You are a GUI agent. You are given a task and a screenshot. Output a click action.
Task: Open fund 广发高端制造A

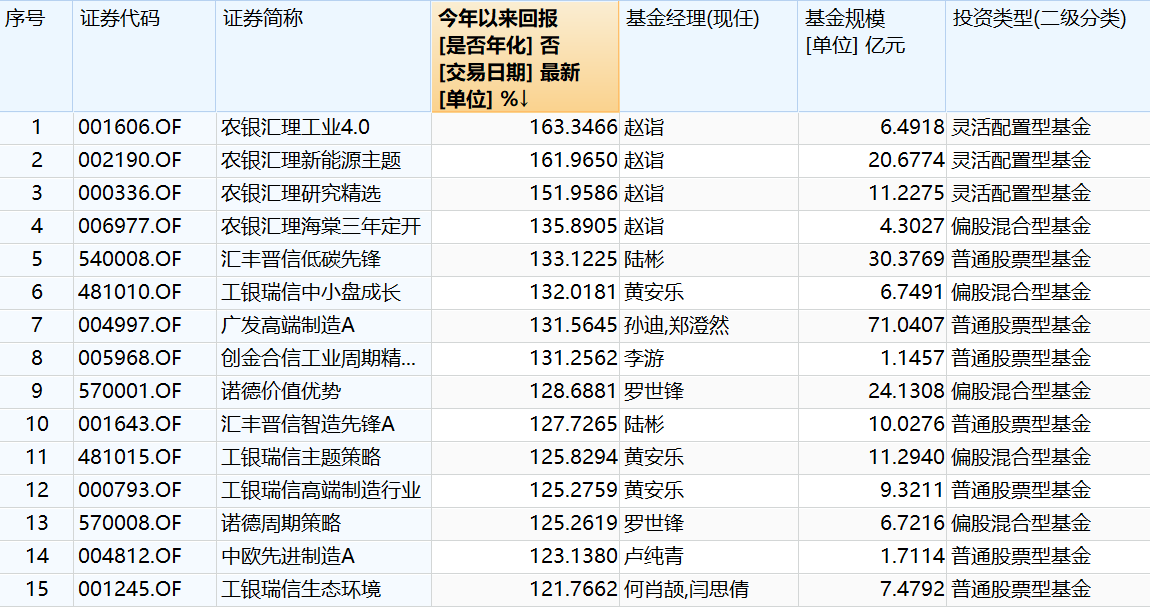click(x=288, y=325)
